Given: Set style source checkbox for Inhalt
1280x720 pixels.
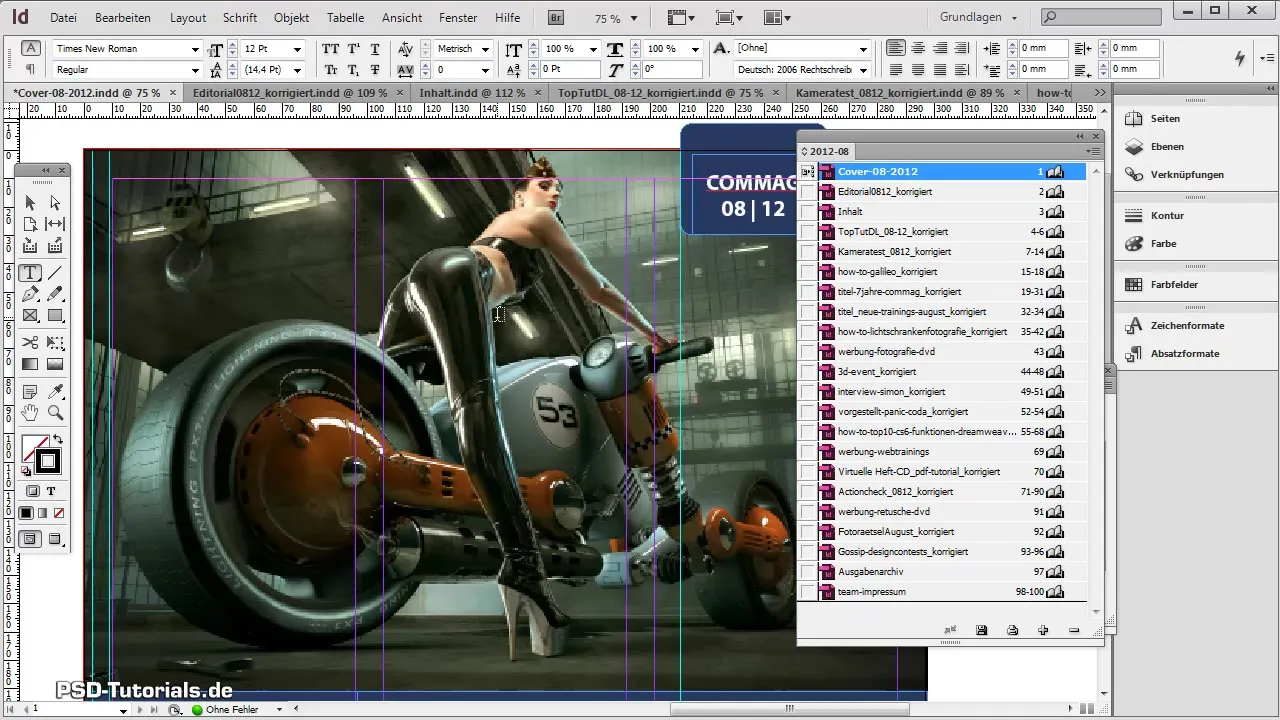Looking at the screenshot, I should pyautogui.click(x=807, y=212).
